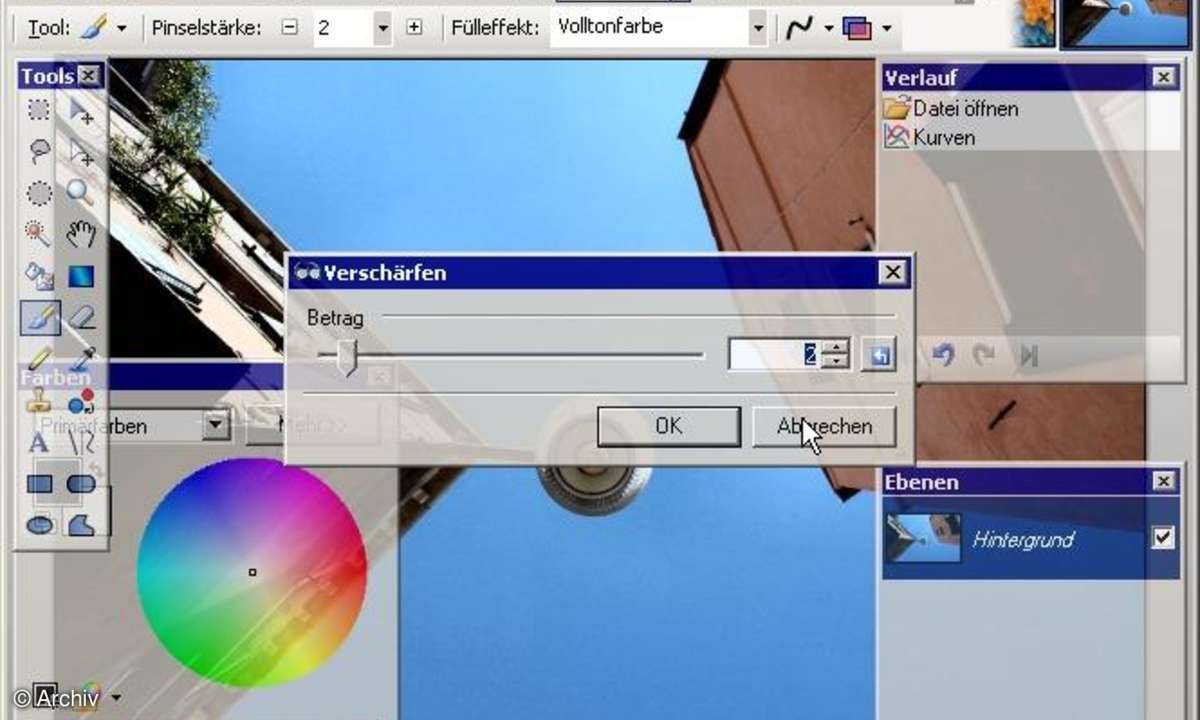Select the Clone Stamp tool
Screen dimensions: 1200x720
(39, 402)
